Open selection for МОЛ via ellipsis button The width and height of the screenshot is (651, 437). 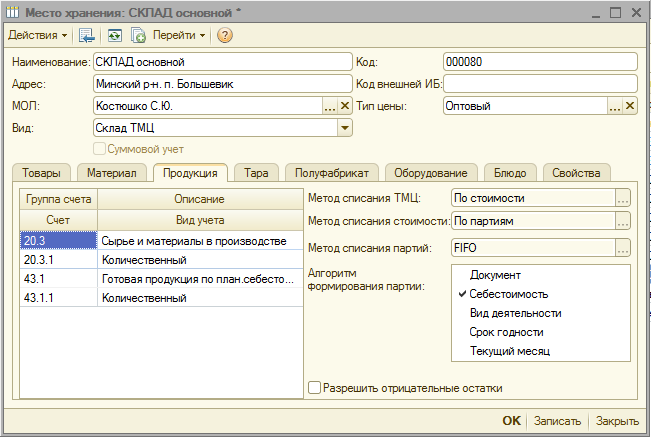point(330,106)
